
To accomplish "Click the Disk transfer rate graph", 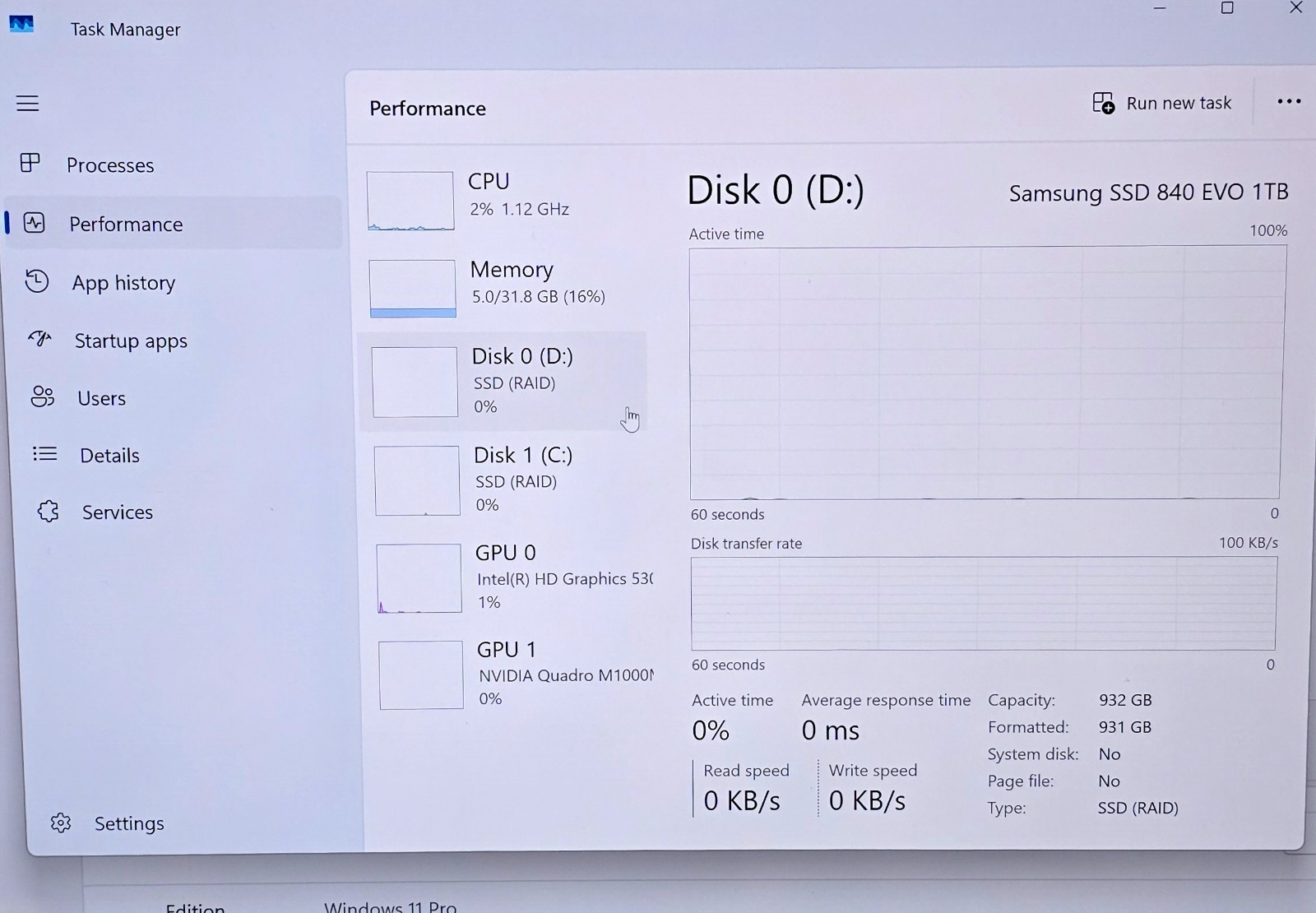I will click(984, 604).
